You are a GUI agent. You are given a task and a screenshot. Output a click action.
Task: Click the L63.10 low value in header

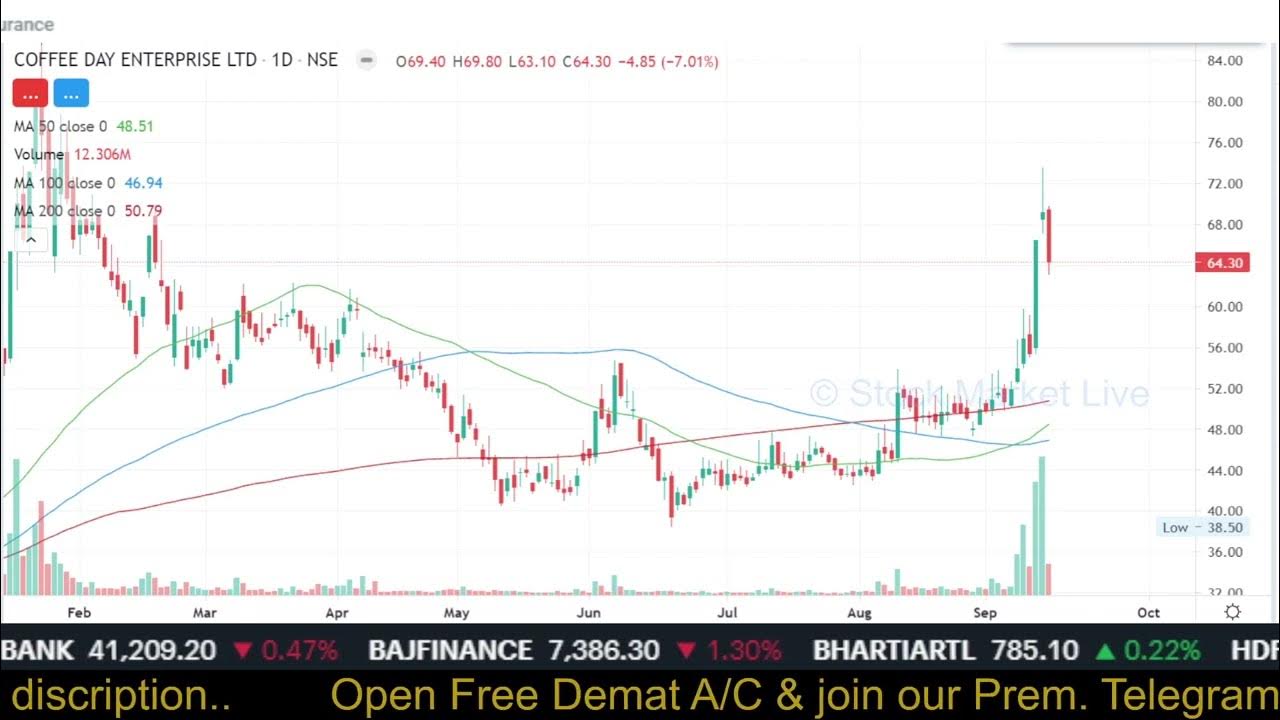click(531, 61)
